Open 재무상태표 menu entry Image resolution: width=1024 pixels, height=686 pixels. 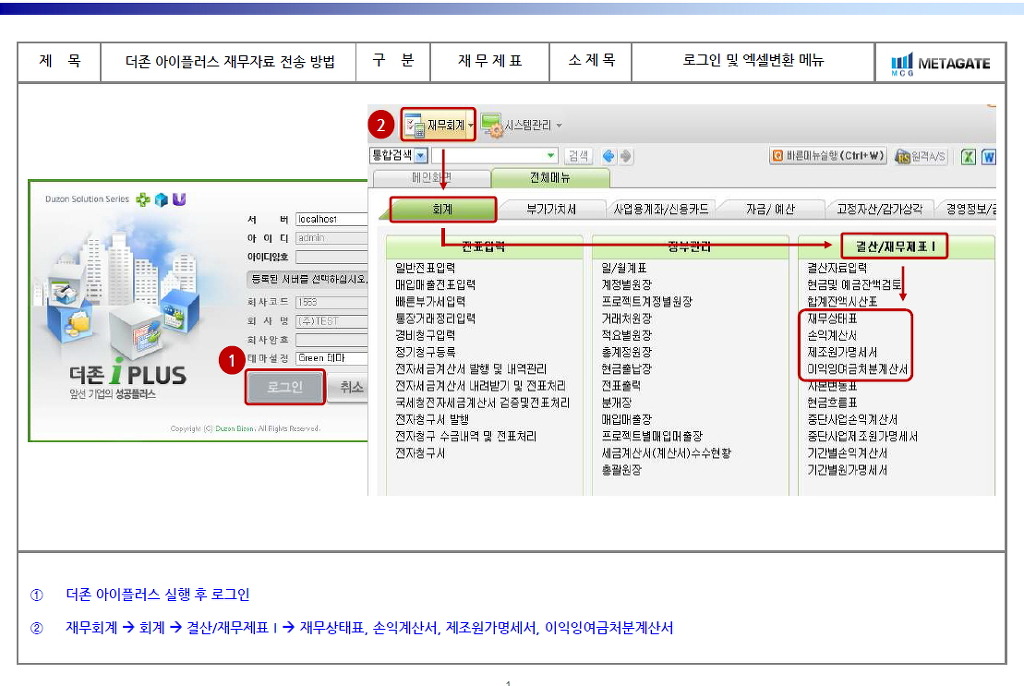pyautogui.click(x=832, y=319)
